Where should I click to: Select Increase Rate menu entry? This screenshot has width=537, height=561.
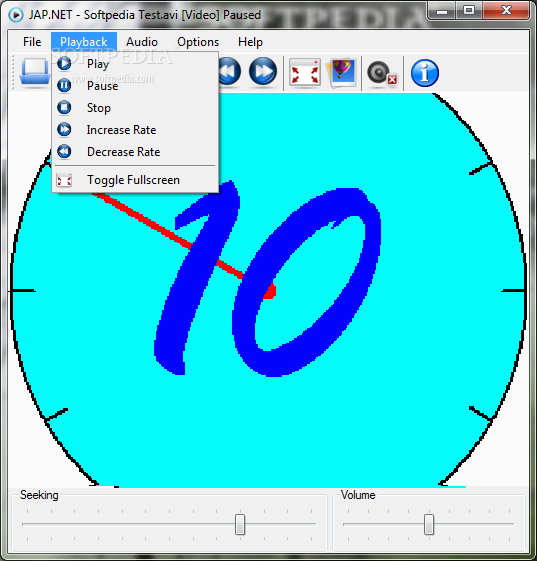click(x=135, y=130)
